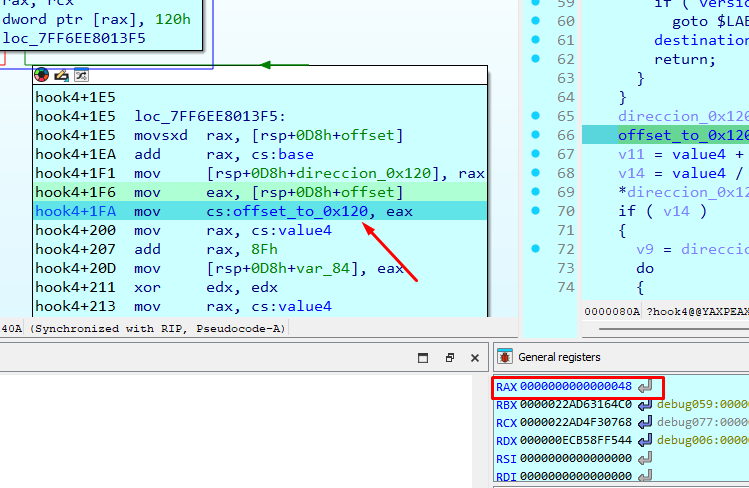Click the graph group nodes icon

point(81,75)
